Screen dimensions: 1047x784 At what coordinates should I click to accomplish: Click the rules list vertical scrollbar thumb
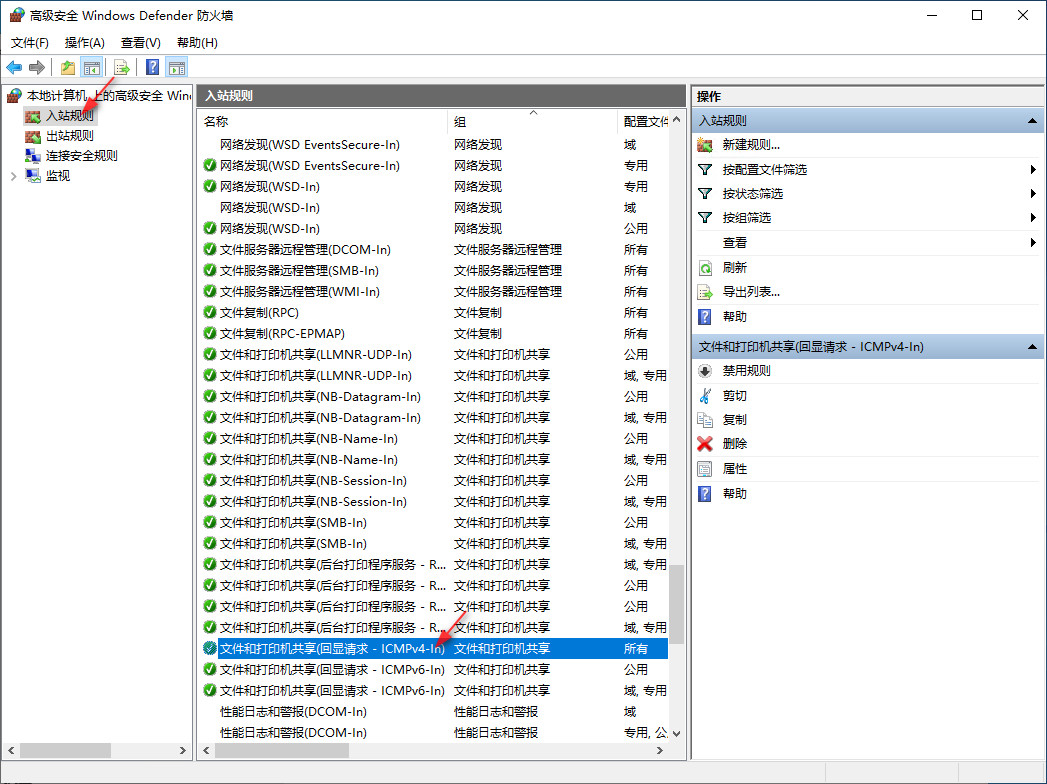pyautogui.click(x=676, y=604)
